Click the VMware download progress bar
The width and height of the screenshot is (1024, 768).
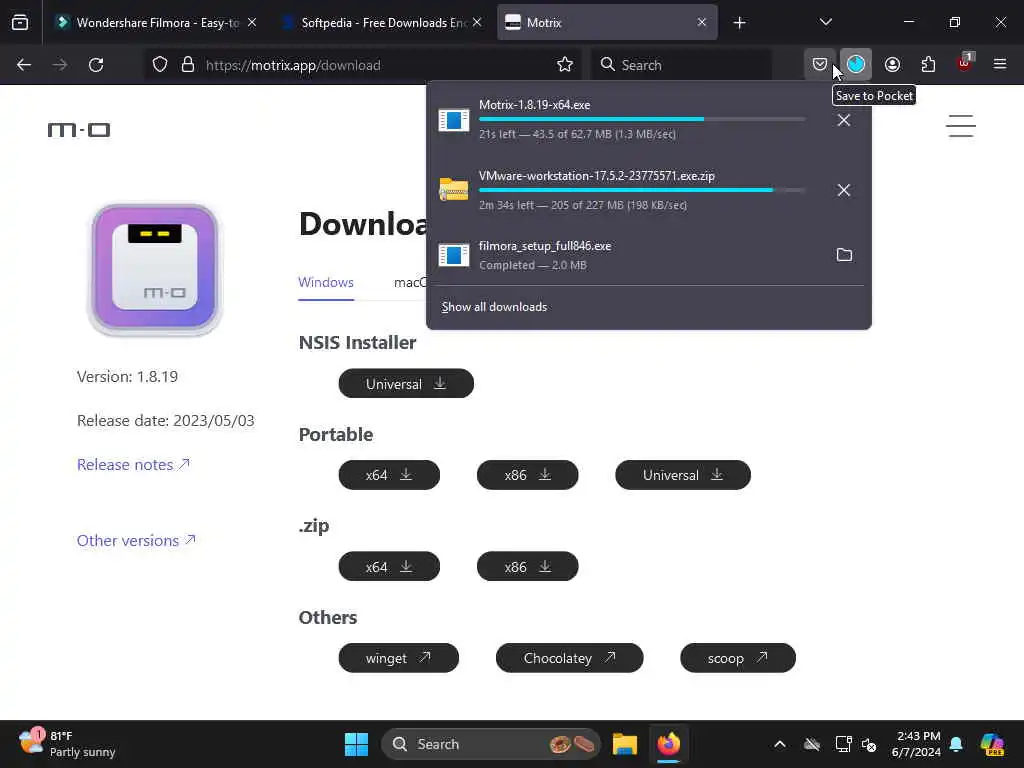pyautogui.click(x=642, y=190)
